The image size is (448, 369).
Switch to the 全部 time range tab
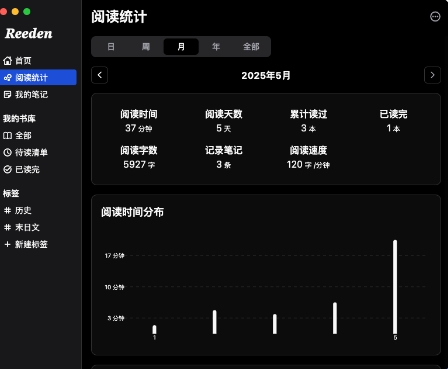251,46
